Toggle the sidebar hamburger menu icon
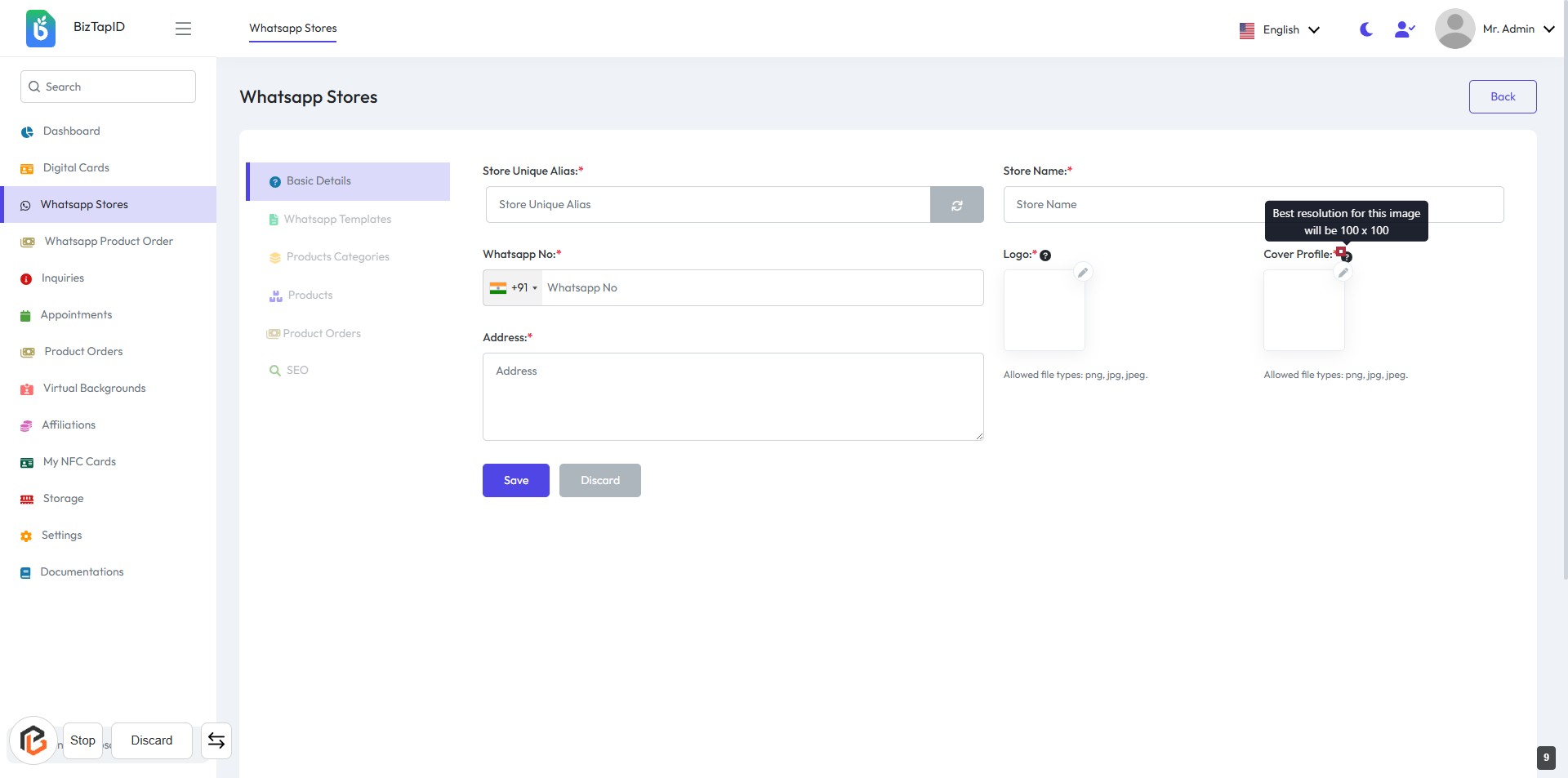This screenshot has width=1568, height=778. [183, 29]
